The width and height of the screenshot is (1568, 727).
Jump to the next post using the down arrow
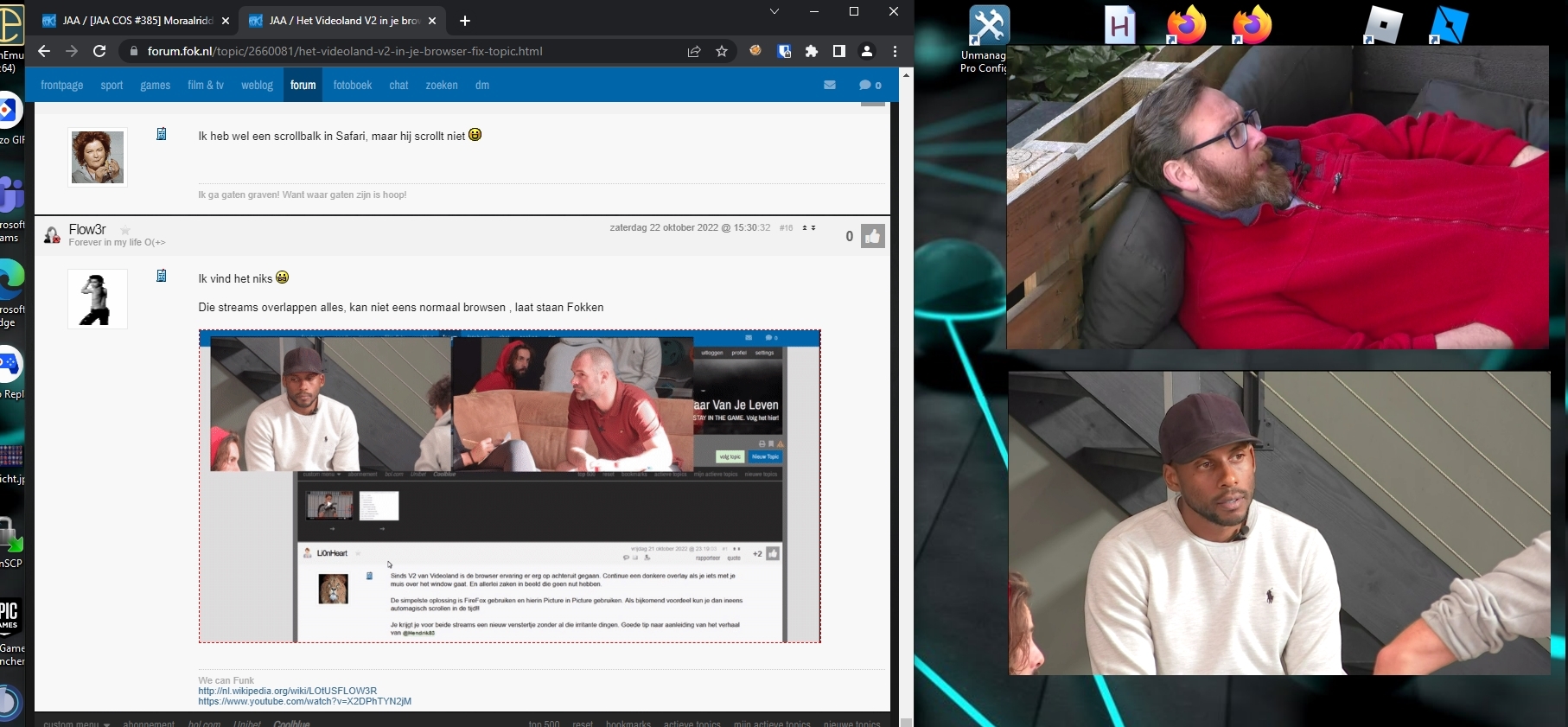[813, 228]
